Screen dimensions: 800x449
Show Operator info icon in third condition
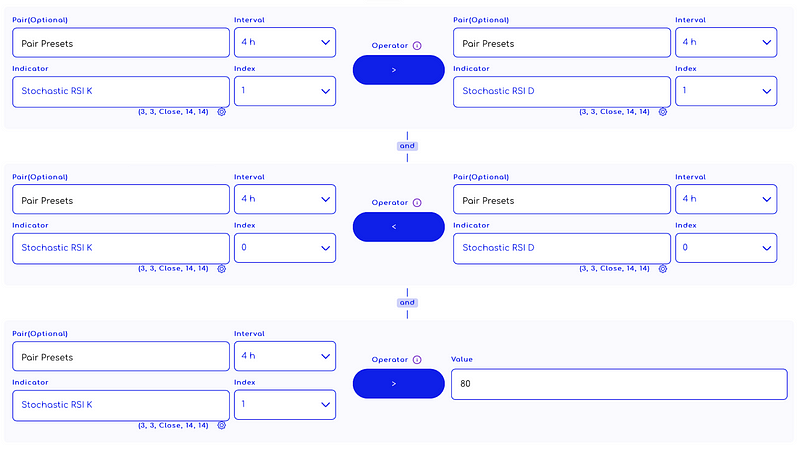coord(417,360)
